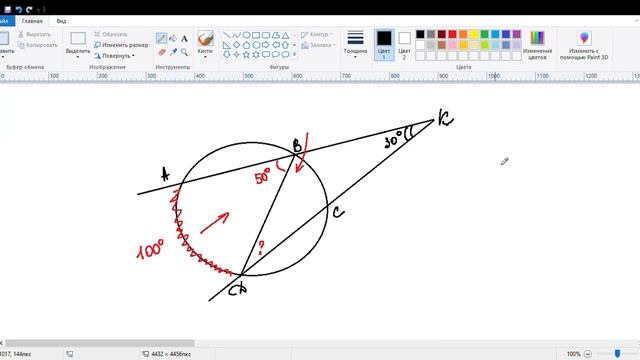Image resolution: width=640 pixels, height=360 pixels.
Task: Open the quick access toolbar customize dropdown
Action: [x=38, y=9]
